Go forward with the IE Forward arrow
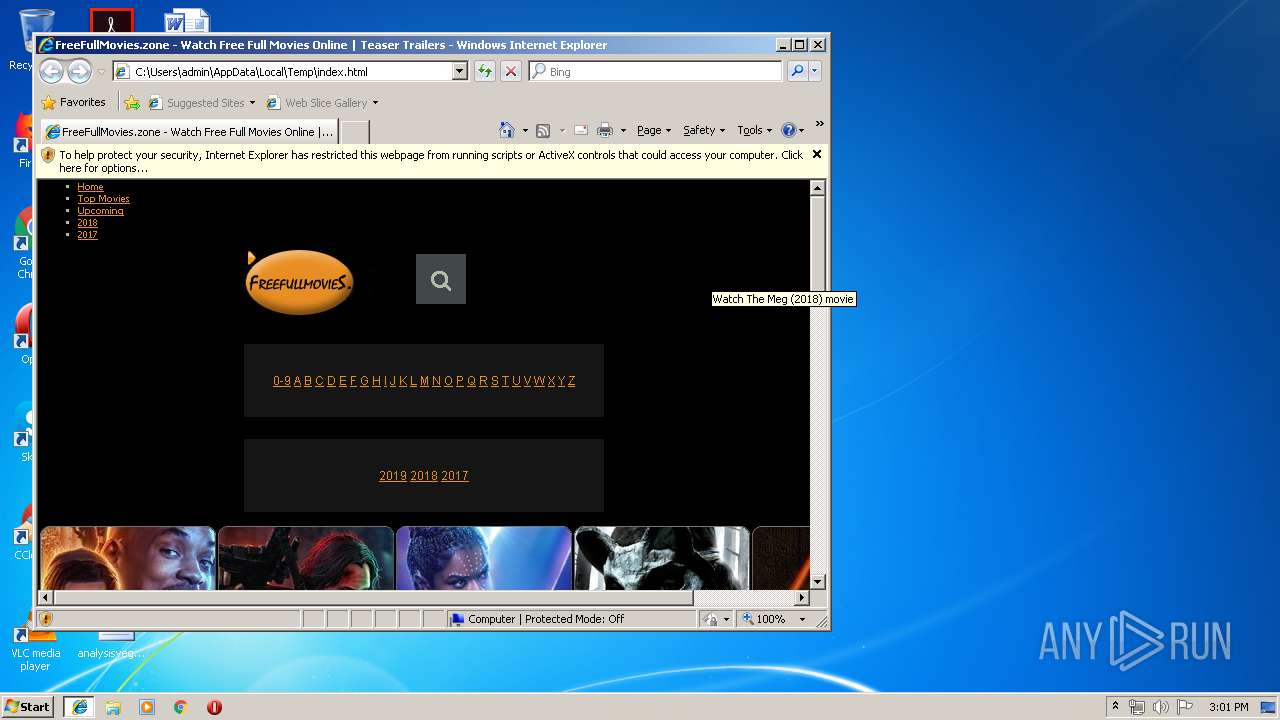Screen dimensions: 1280x720 point(79,71)
